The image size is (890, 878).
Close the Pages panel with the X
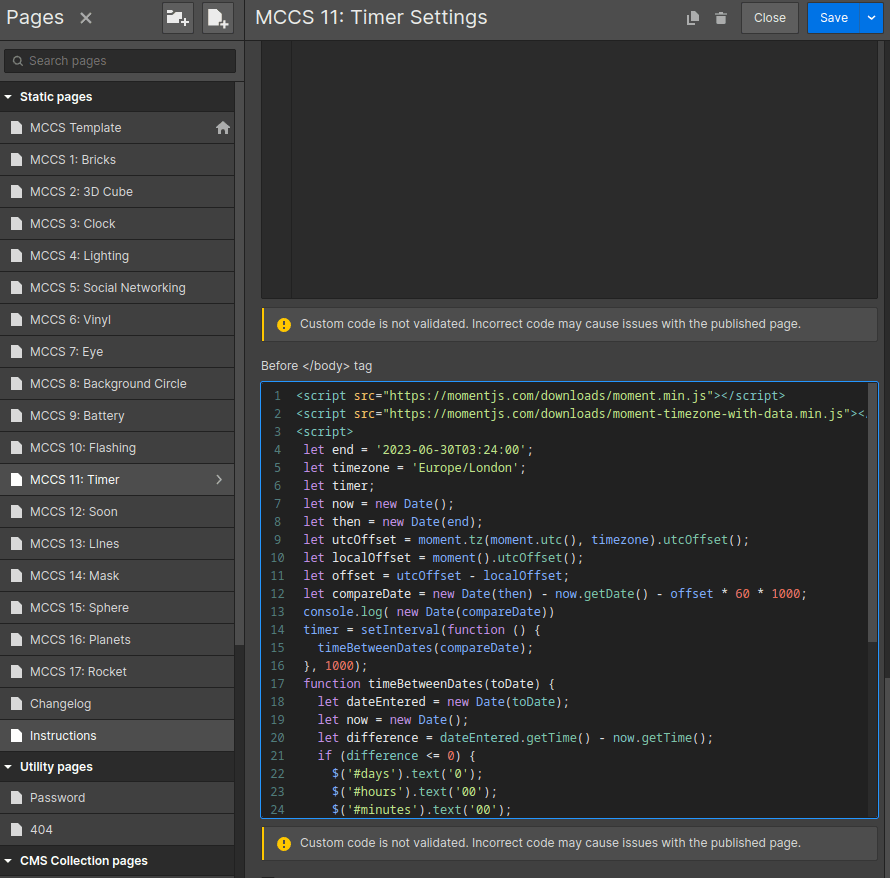[x=86, y=18]
